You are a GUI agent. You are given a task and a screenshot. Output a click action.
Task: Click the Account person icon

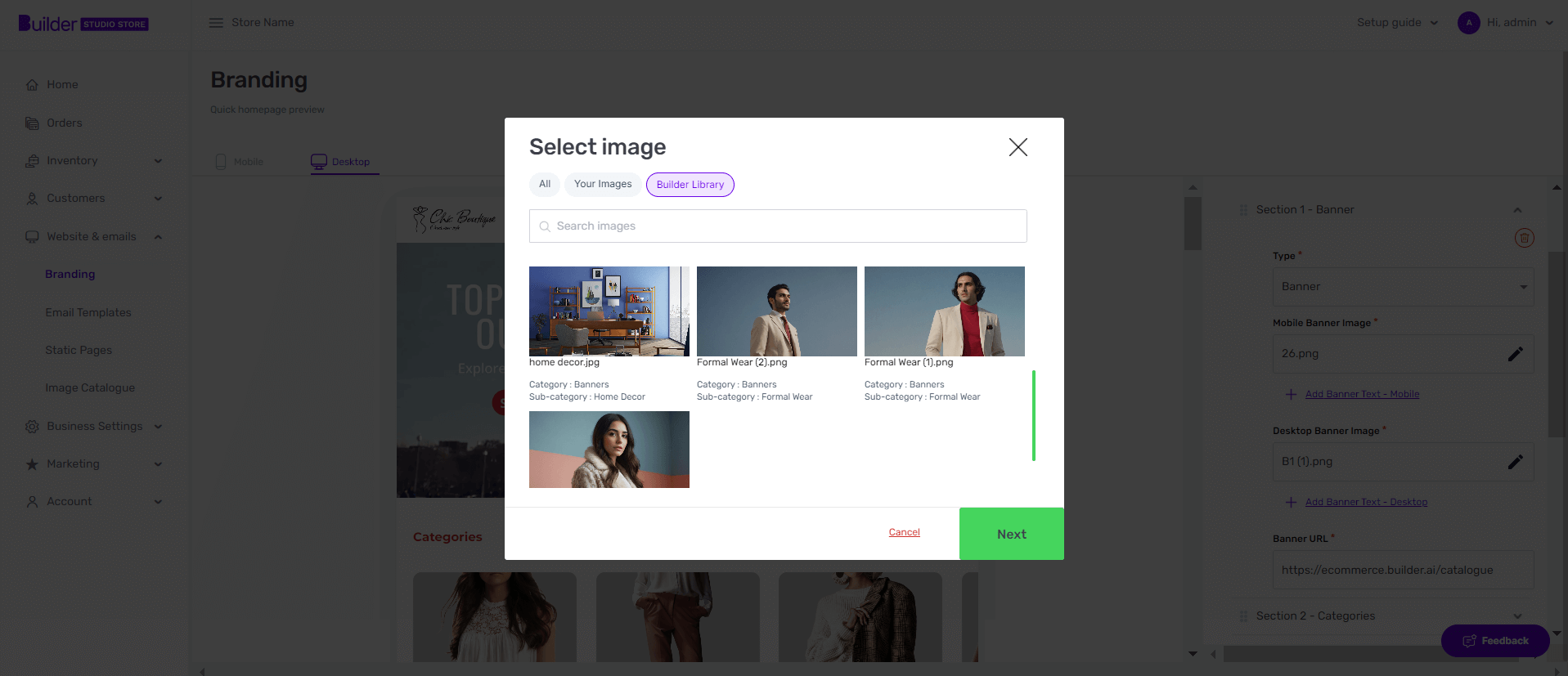tap(32, 502)
